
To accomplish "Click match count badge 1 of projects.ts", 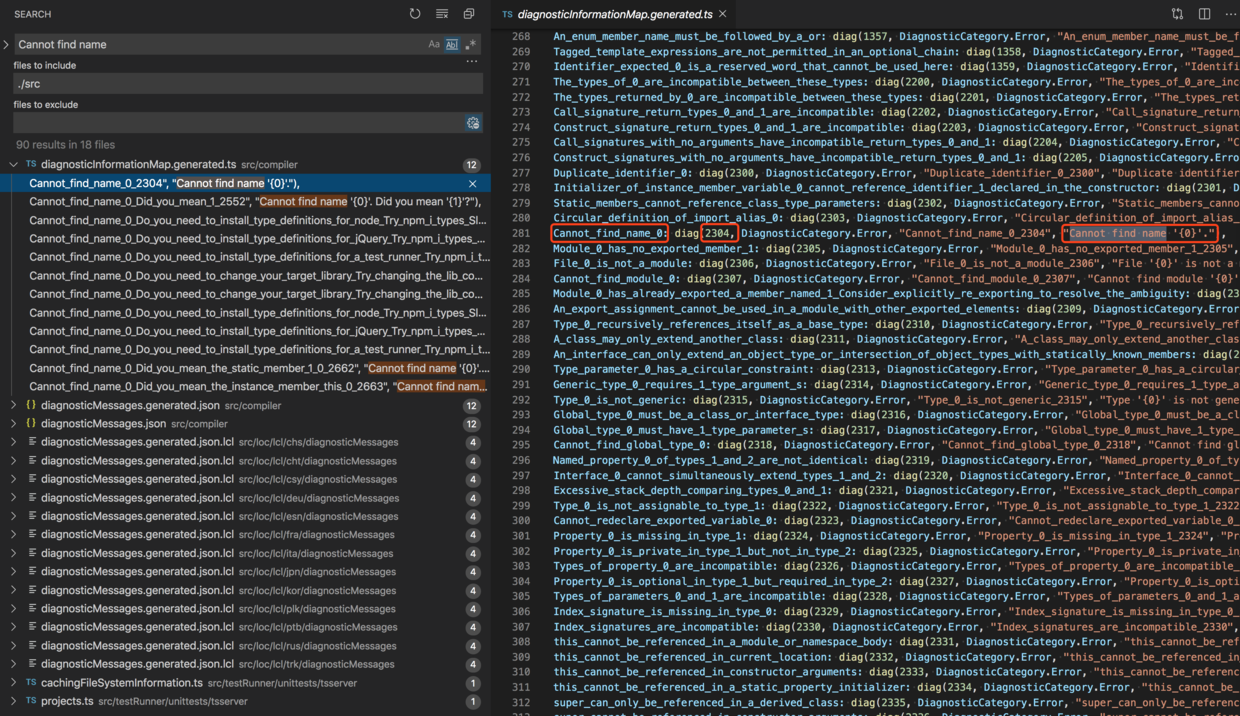I will [x=473, y=702].
